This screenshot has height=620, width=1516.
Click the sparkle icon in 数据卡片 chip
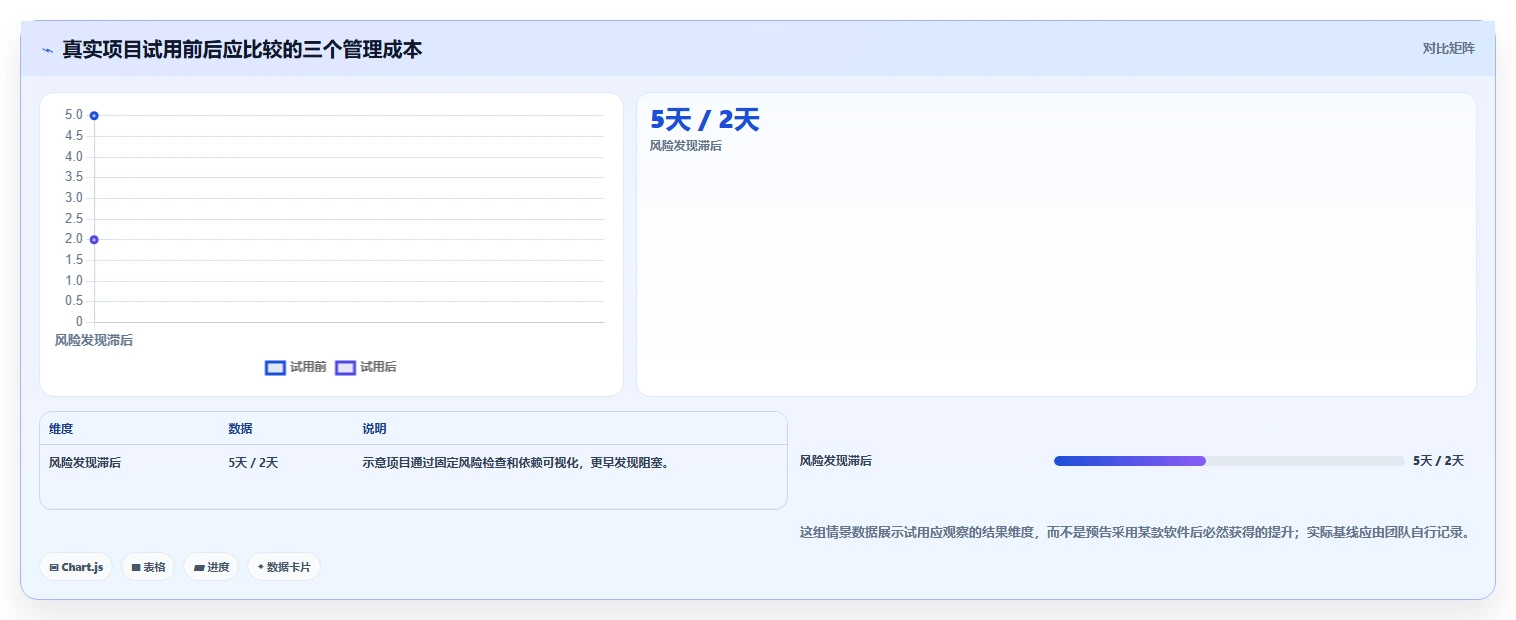[261, 567]
